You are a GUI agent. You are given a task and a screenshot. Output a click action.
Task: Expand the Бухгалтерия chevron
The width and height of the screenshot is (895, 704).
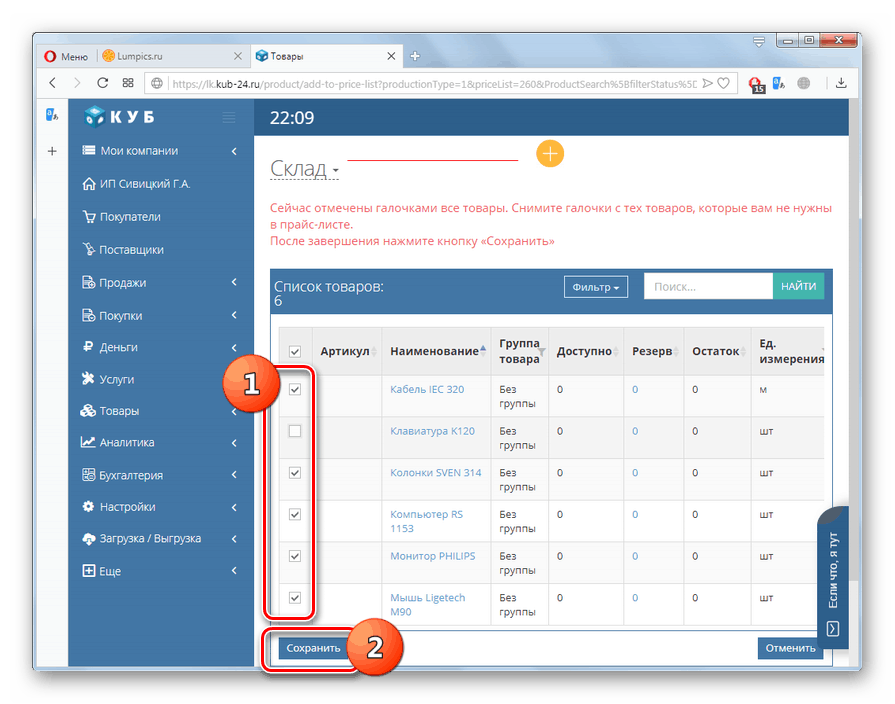[x=234, y=474]
